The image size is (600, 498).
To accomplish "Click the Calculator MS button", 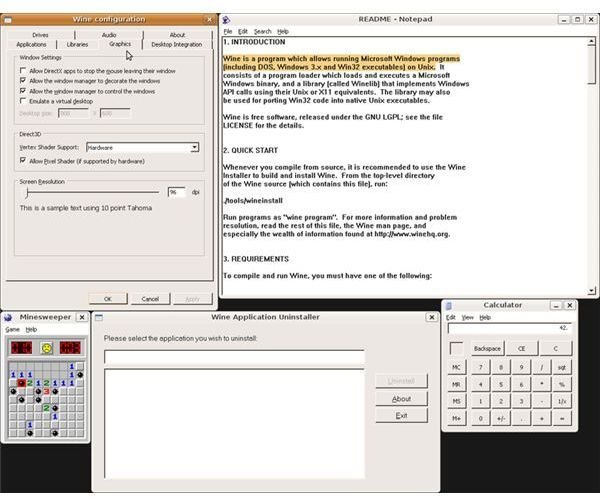I will [x=456, y=402].
